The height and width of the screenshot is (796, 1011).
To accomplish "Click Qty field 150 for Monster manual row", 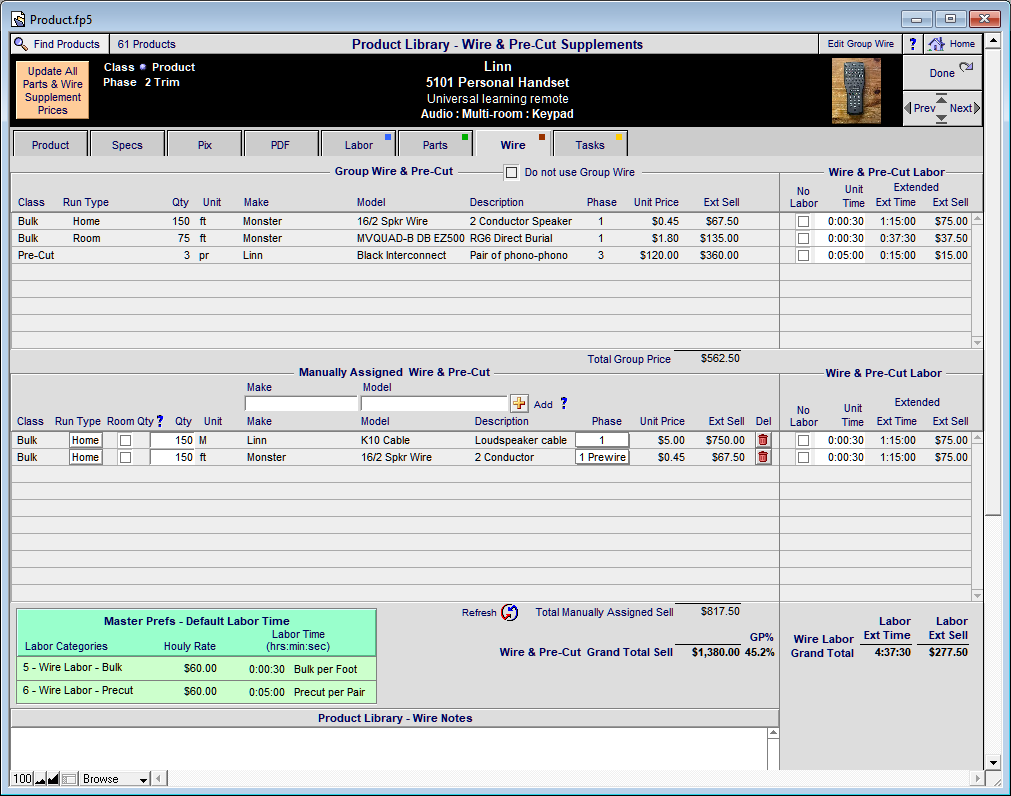I will tap(172, 457).
